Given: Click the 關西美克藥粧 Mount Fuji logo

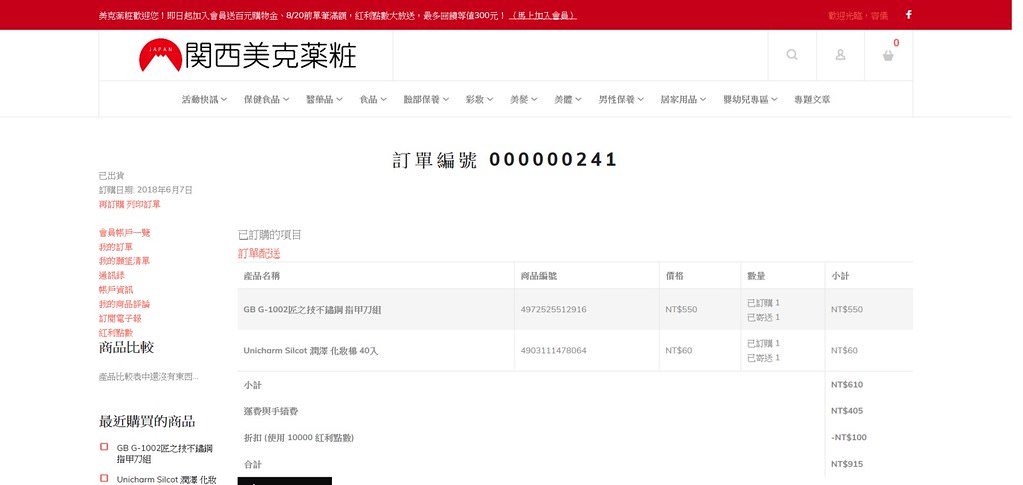Looking at the screenshot, I should coord(247,55).
